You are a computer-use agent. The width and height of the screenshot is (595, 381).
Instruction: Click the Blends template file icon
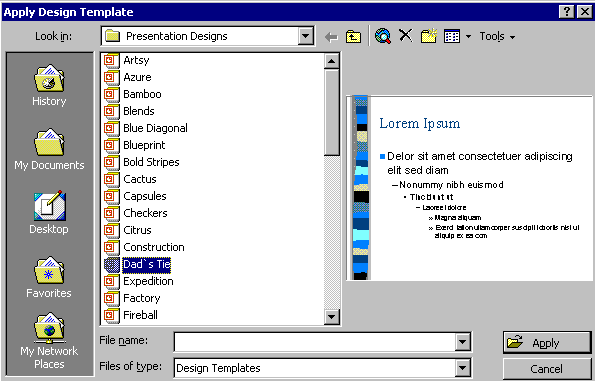(112, 111)
